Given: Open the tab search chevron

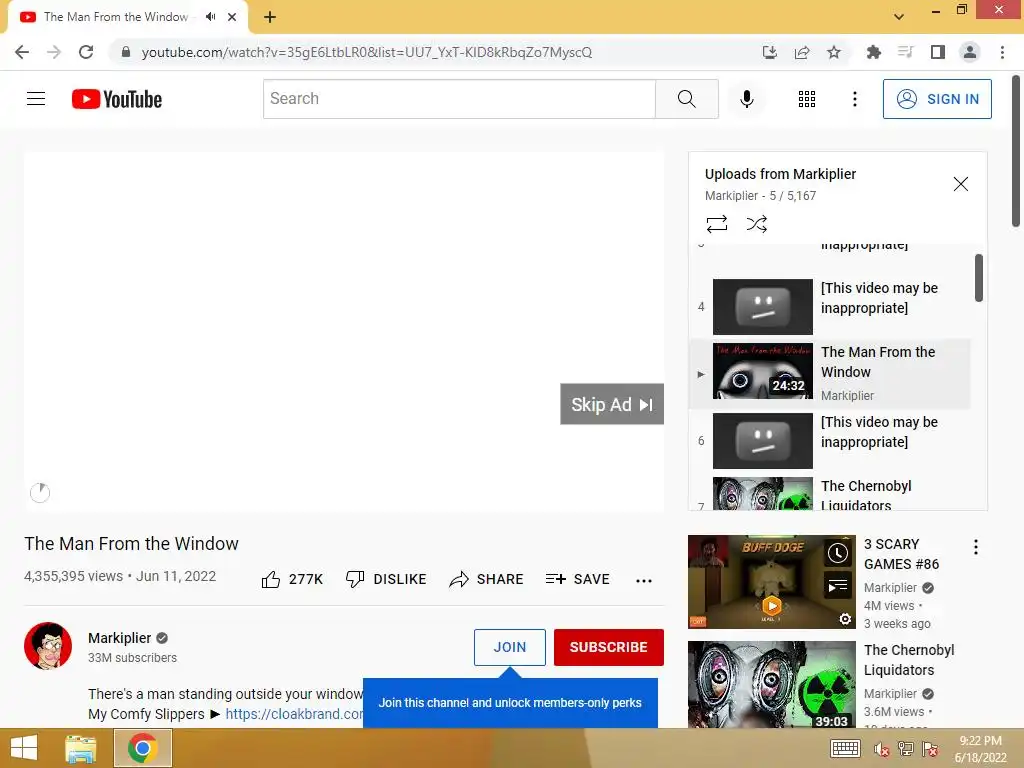Looking at the screenshot, I should click(899, 17).
